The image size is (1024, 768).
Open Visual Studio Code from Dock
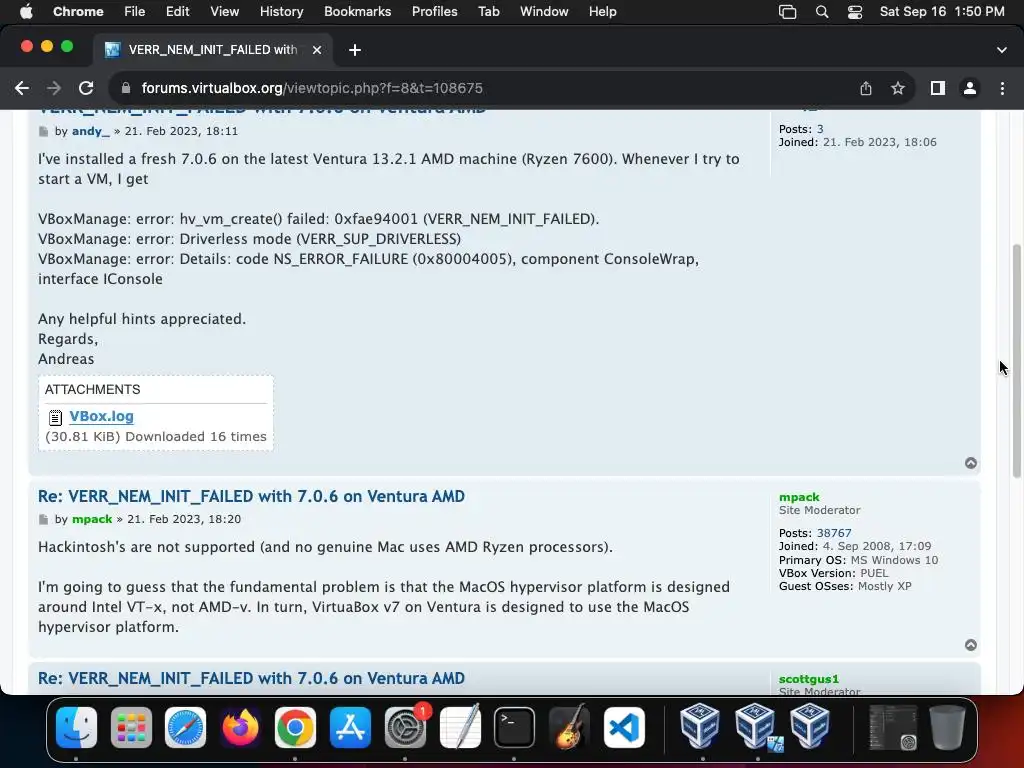624,728
